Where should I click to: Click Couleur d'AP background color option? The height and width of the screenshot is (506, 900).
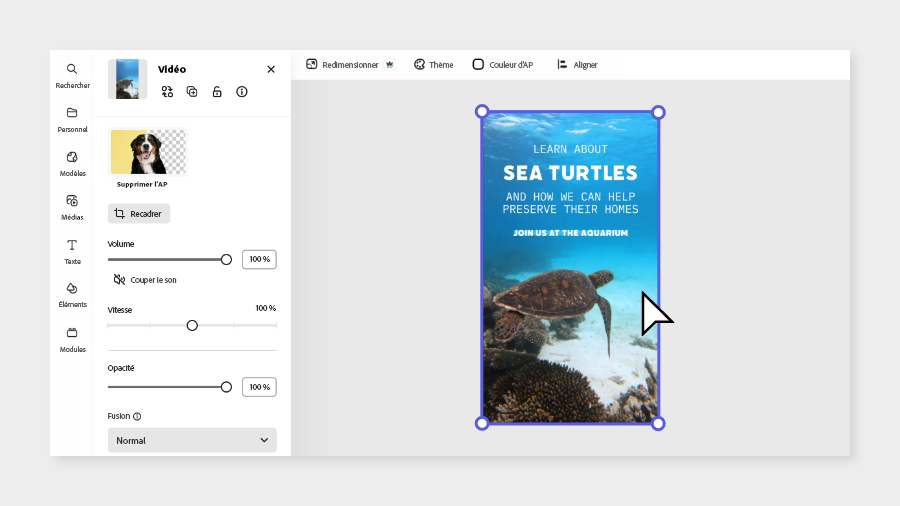click(x=503, y=65)
